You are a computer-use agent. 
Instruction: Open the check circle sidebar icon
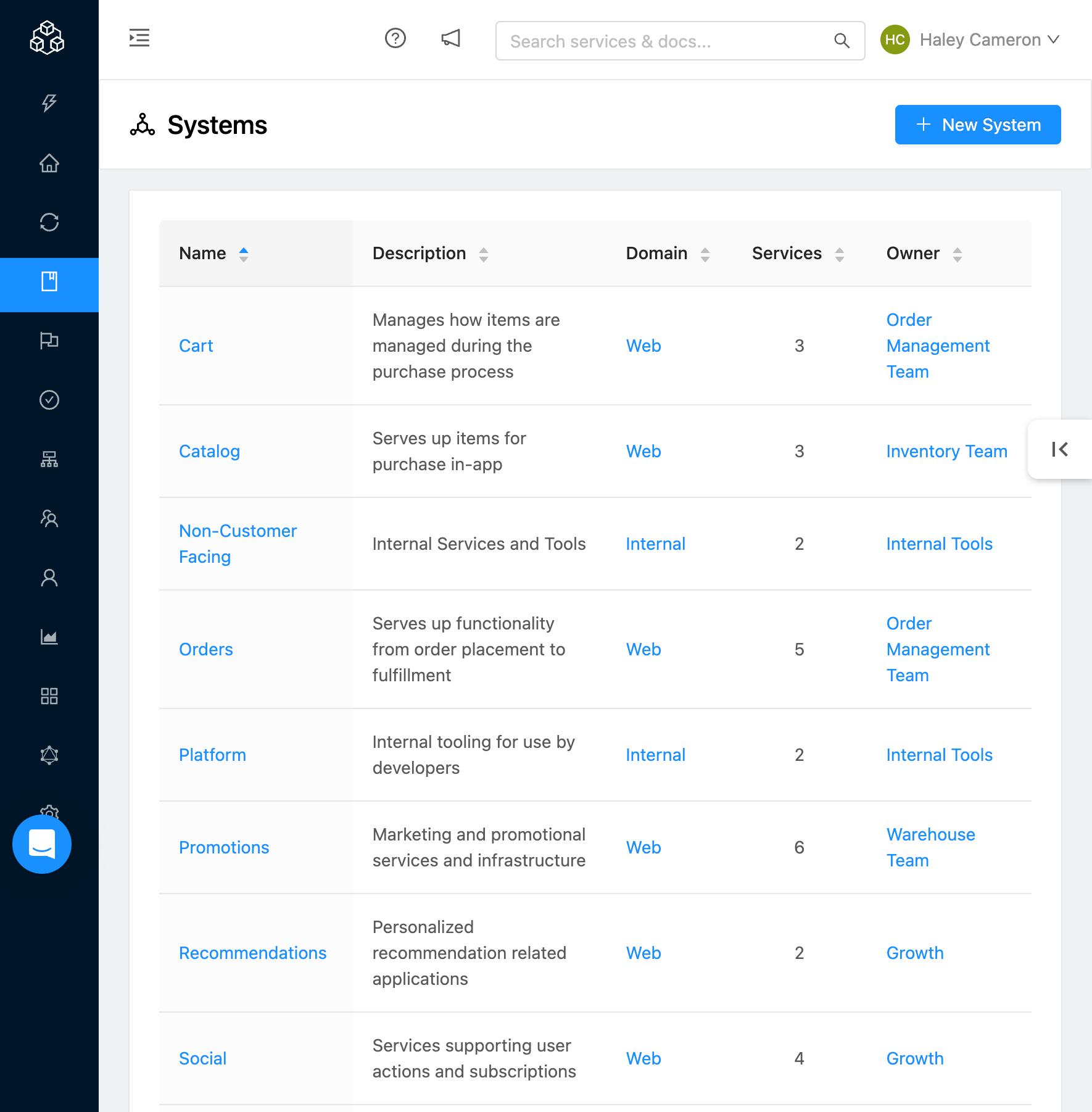(x=49, y=400)
